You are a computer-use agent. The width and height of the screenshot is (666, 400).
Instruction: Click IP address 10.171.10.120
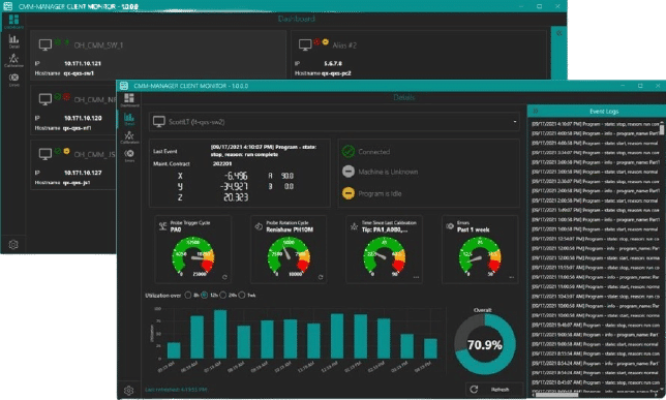tap(83, 118)
